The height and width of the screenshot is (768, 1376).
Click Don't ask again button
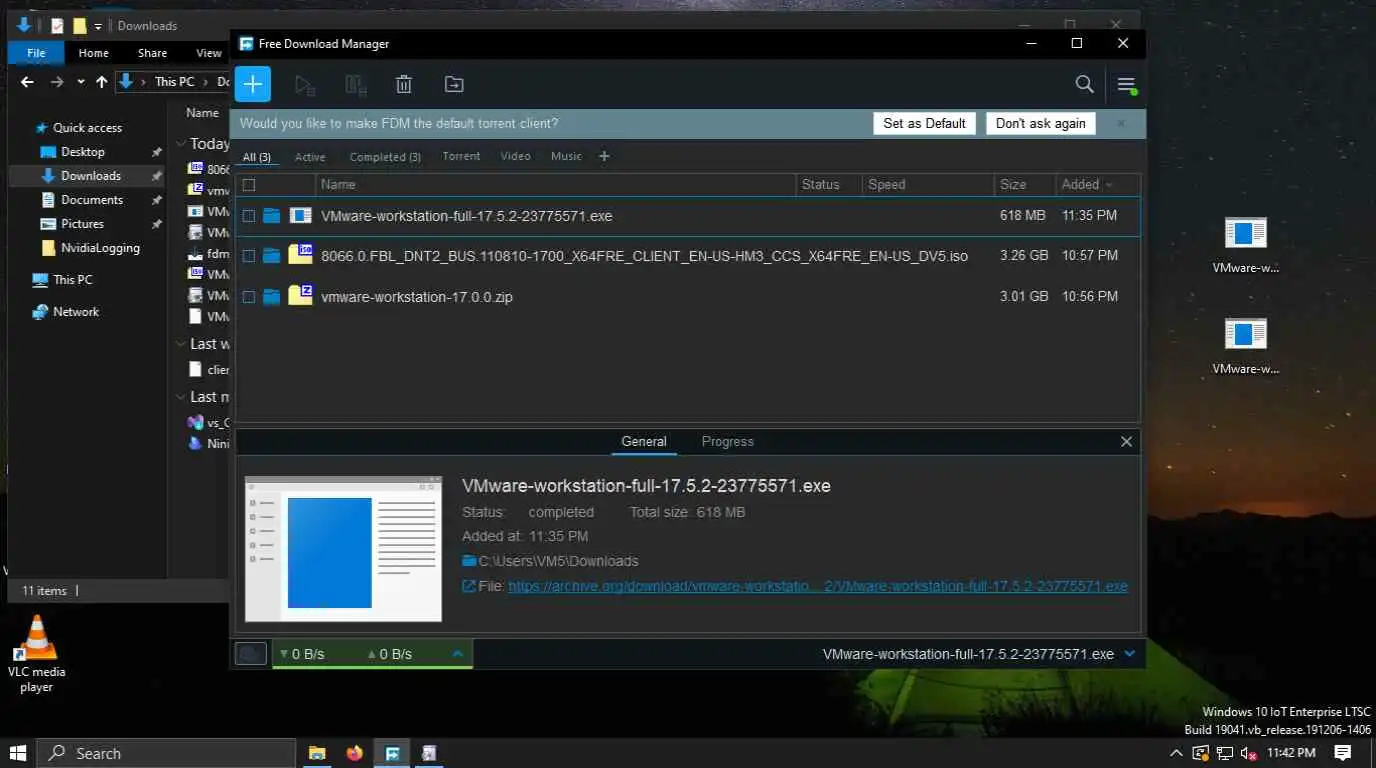[x=1040, y=123]
